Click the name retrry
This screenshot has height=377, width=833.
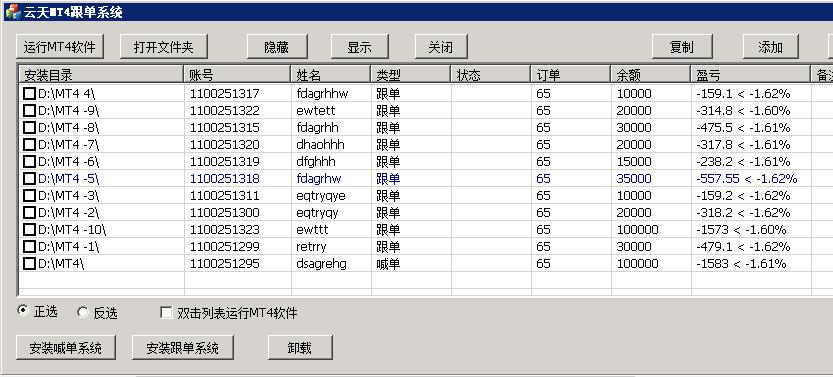[311, 247]
